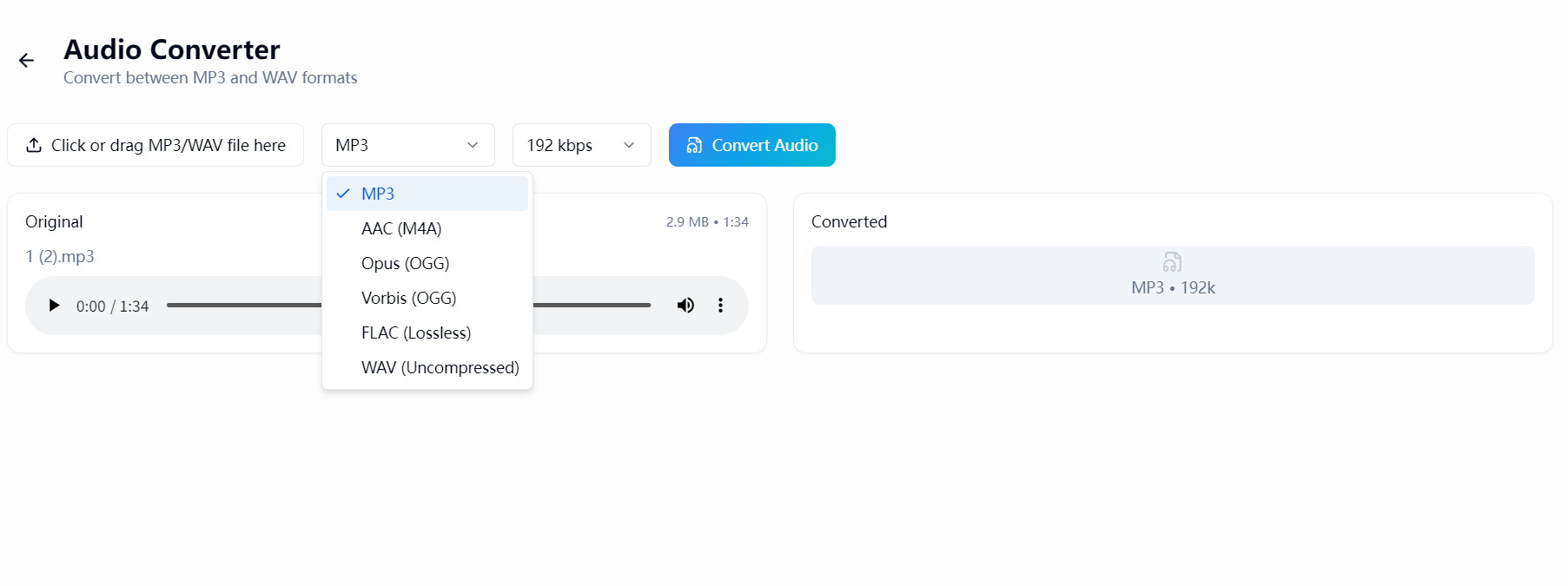
Task: Click the 'Click or drag MP3/WAV file here' upload button
Action: pyautogui.click(x=155, y=145)
